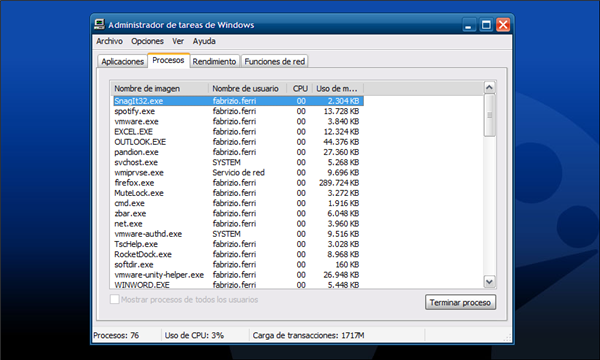This screenshot has width=600, height=360.
Task: Select the OUTLOOK.EXE process
Action: [x=238, y=142]
